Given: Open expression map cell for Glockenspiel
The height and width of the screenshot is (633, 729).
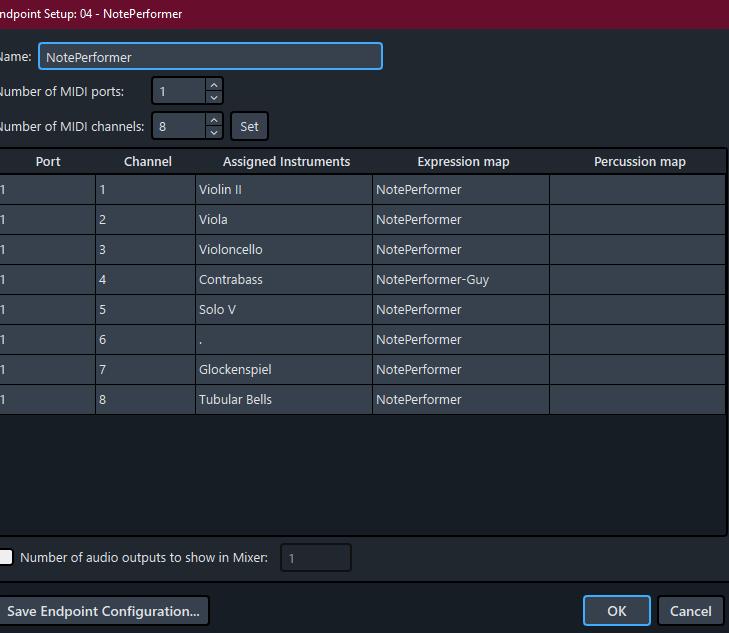Looking at the screenshot, I should 461,369.
